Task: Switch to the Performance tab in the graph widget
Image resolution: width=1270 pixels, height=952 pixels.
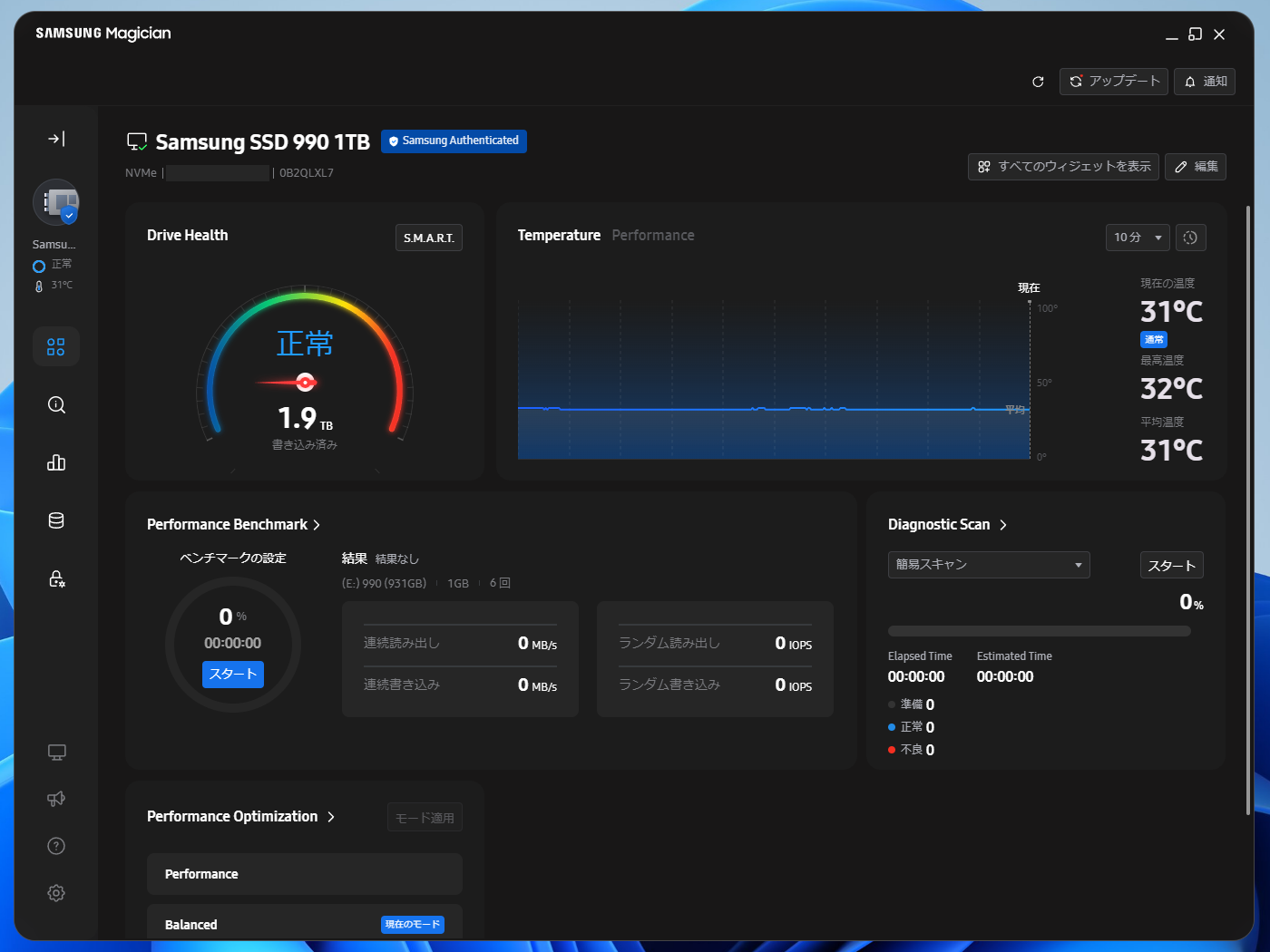Action: pyautogui.click(x=653, y=236)
